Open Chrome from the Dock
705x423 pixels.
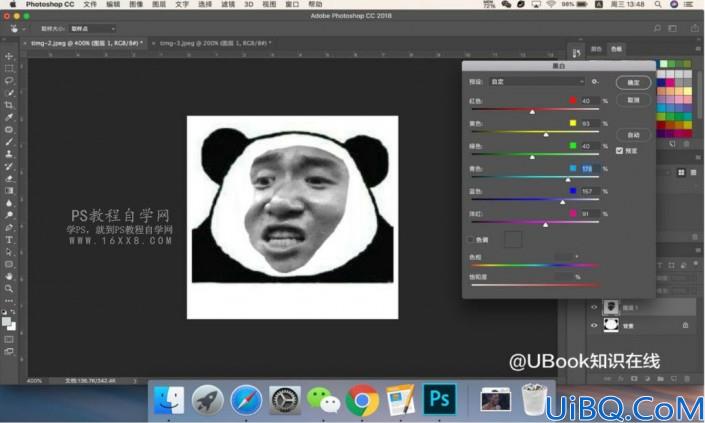(x=362, y=399)
